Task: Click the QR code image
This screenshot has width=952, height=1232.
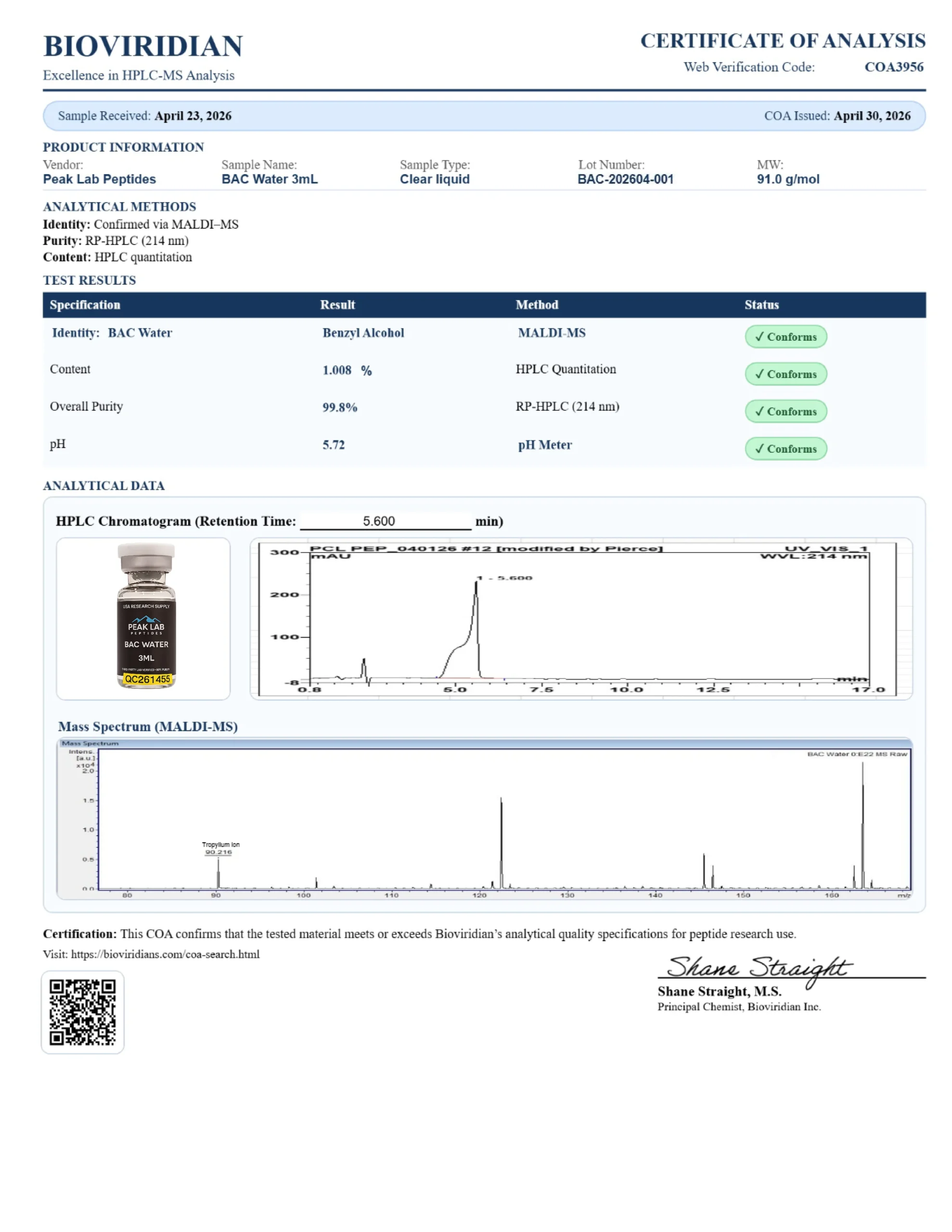Action: [82, 1012]
